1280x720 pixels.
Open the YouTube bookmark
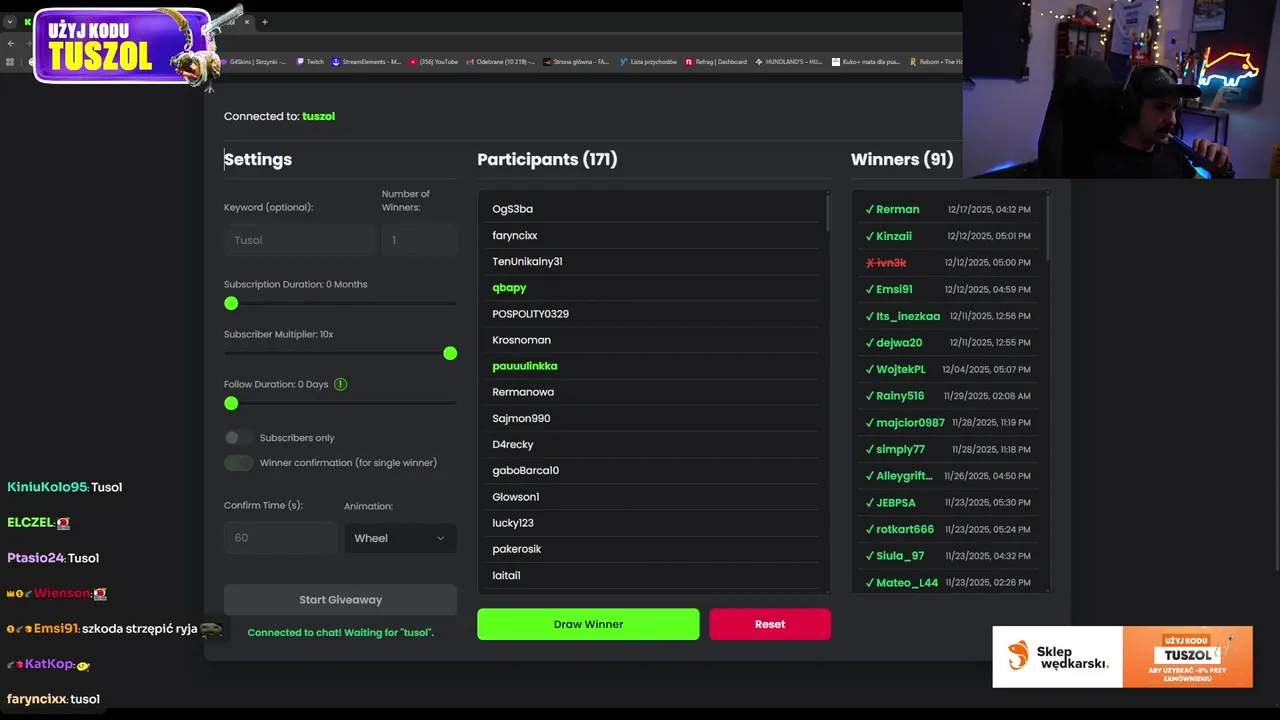click(433, 62)
